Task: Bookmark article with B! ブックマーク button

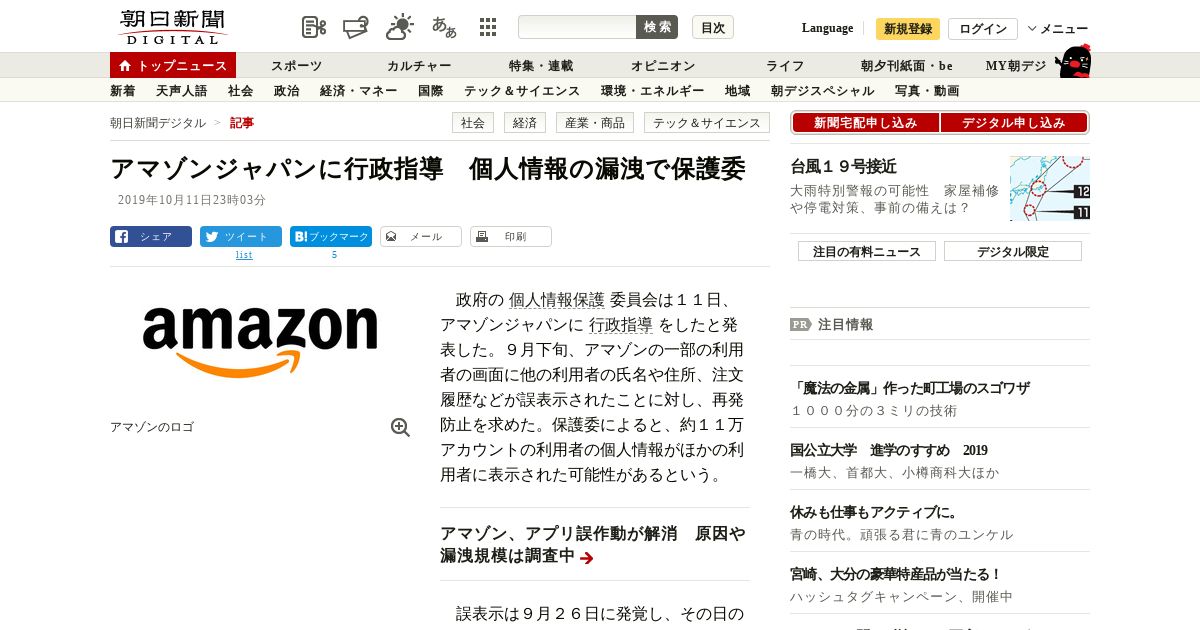Action: 331,237
